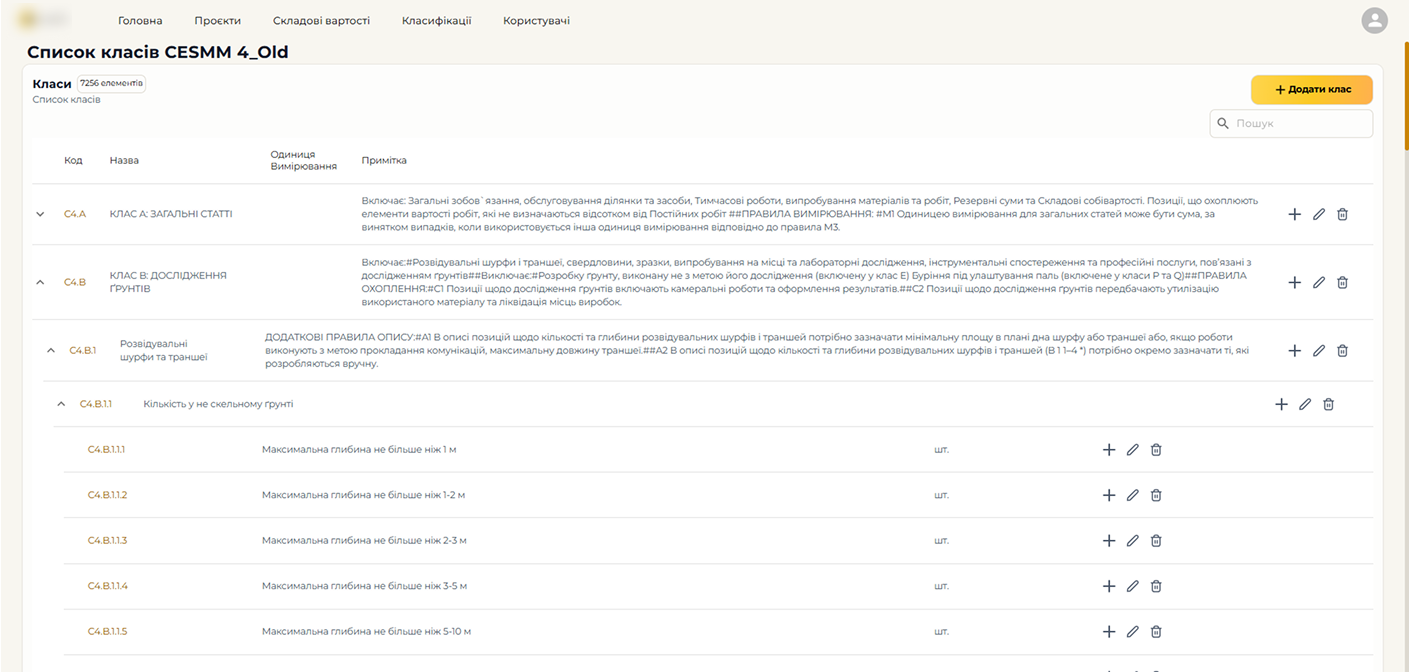The width and height of the screenshot is (1410, 672).
Task: Add a child item under C4.B.1.1
Action: coord(1281,404)
